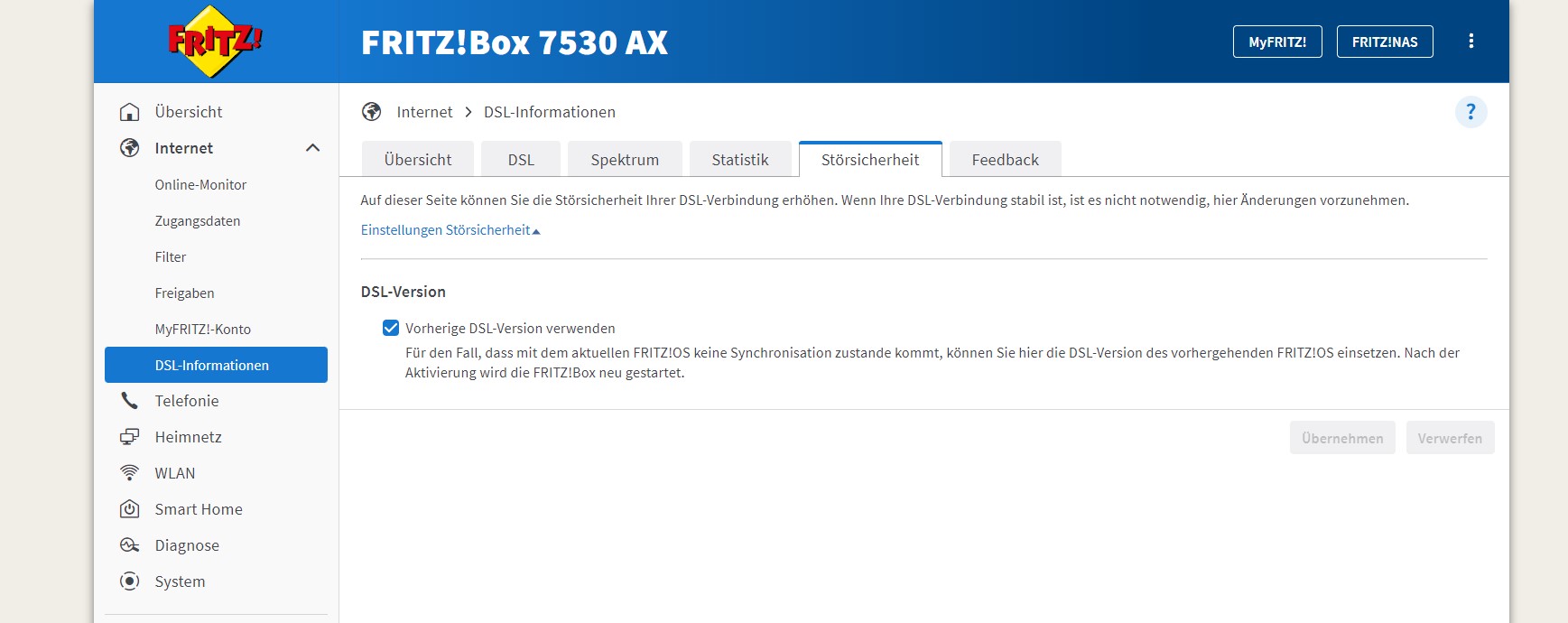Open the Heimnetz menu label
The image size is (1568, 623).
click(x=188, y=437)
